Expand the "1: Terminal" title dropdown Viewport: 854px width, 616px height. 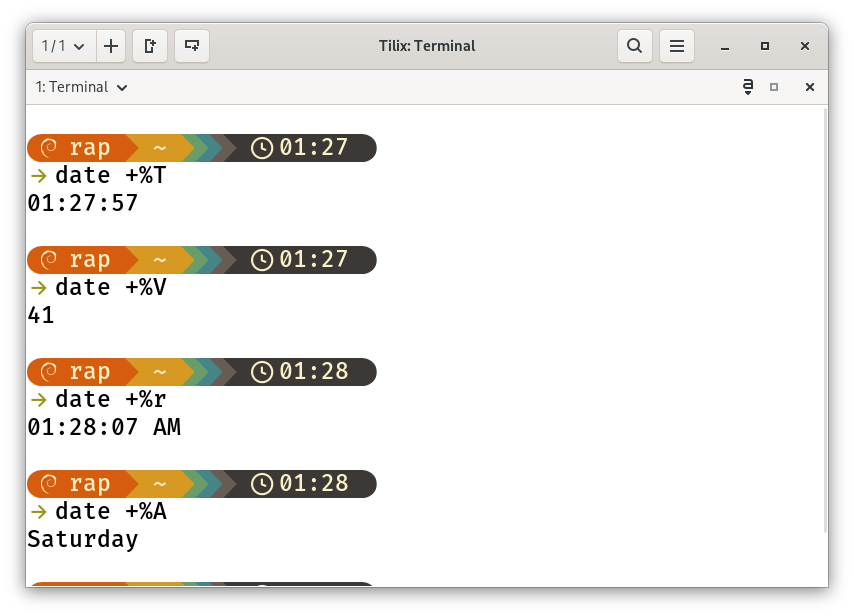(82, 87)
